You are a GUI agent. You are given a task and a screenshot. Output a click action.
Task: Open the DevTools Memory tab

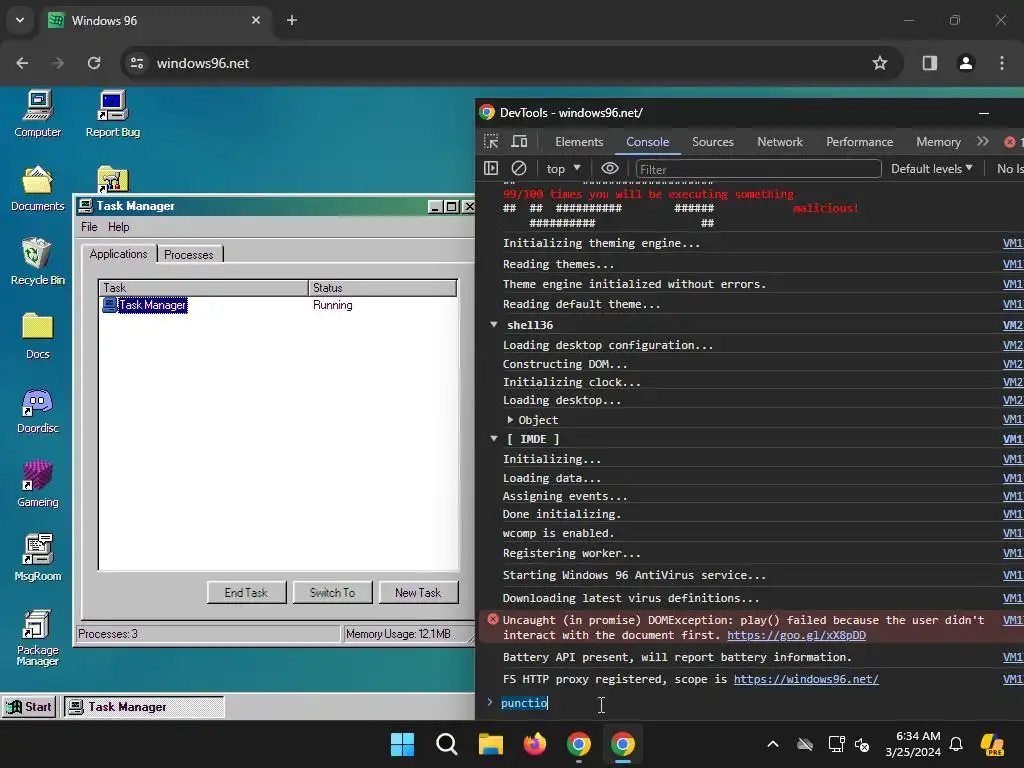pyautogui.click(x=938, y=142)
